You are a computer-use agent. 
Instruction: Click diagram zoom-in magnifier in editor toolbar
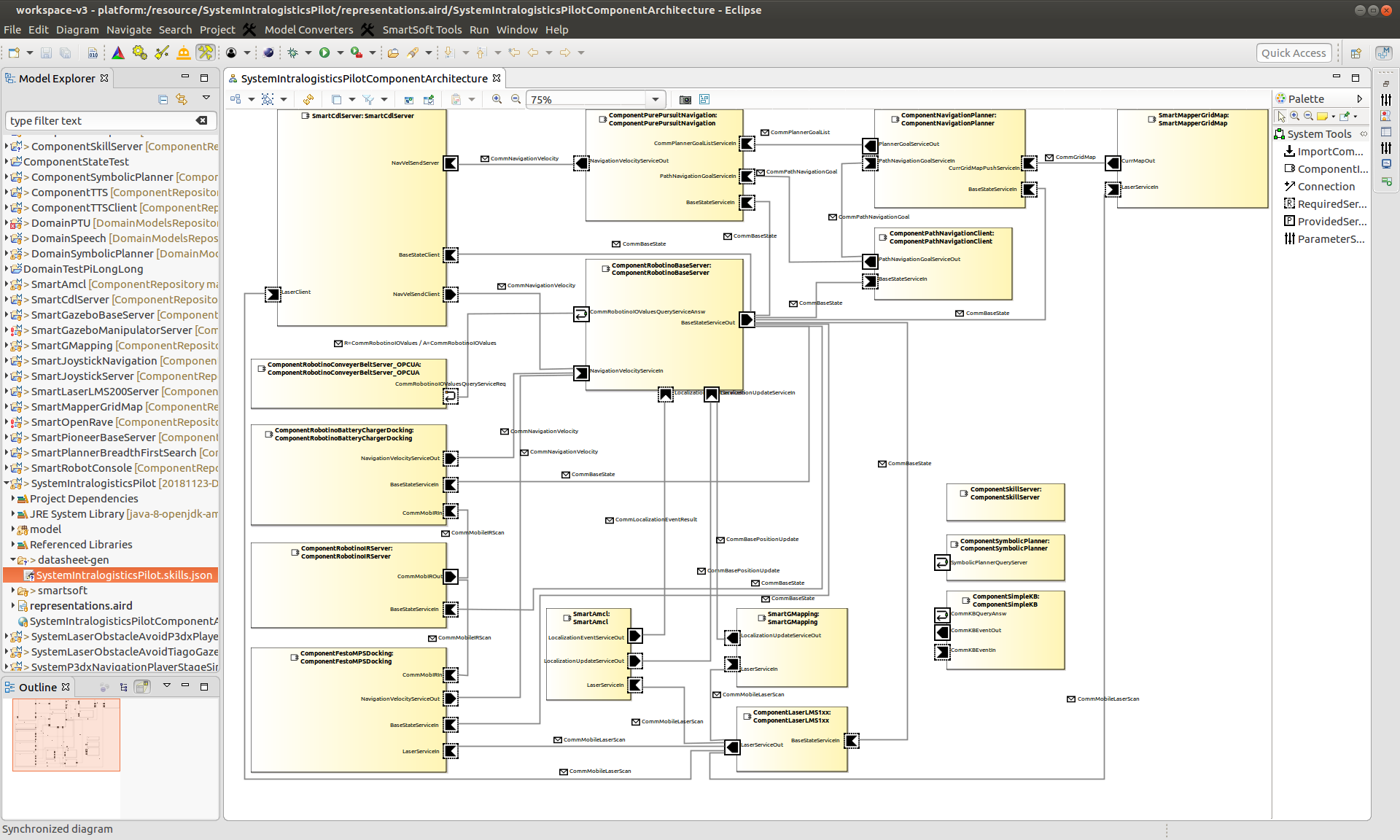click(497, 99)
